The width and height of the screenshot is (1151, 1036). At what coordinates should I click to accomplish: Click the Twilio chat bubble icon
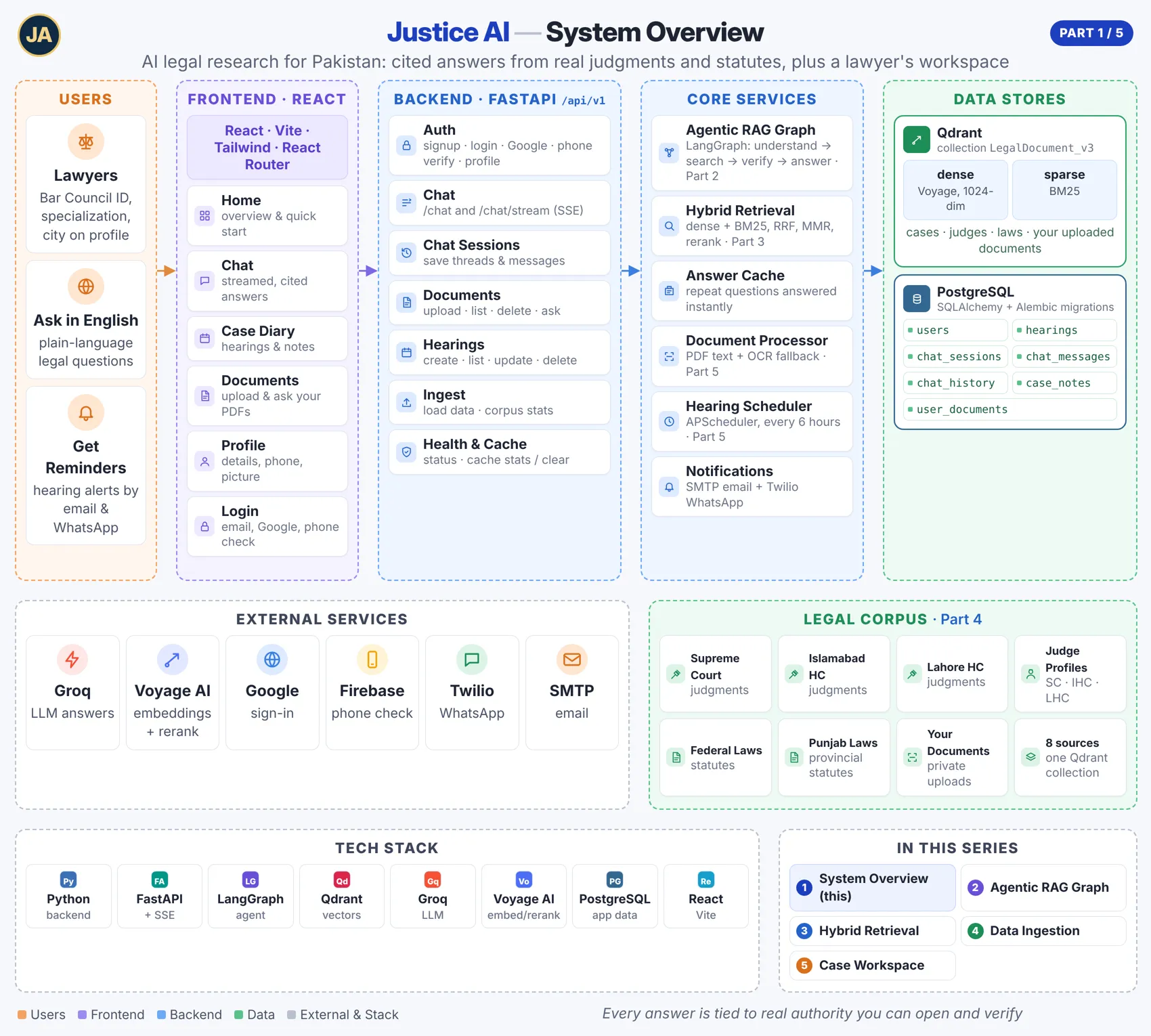click(472, 660)
